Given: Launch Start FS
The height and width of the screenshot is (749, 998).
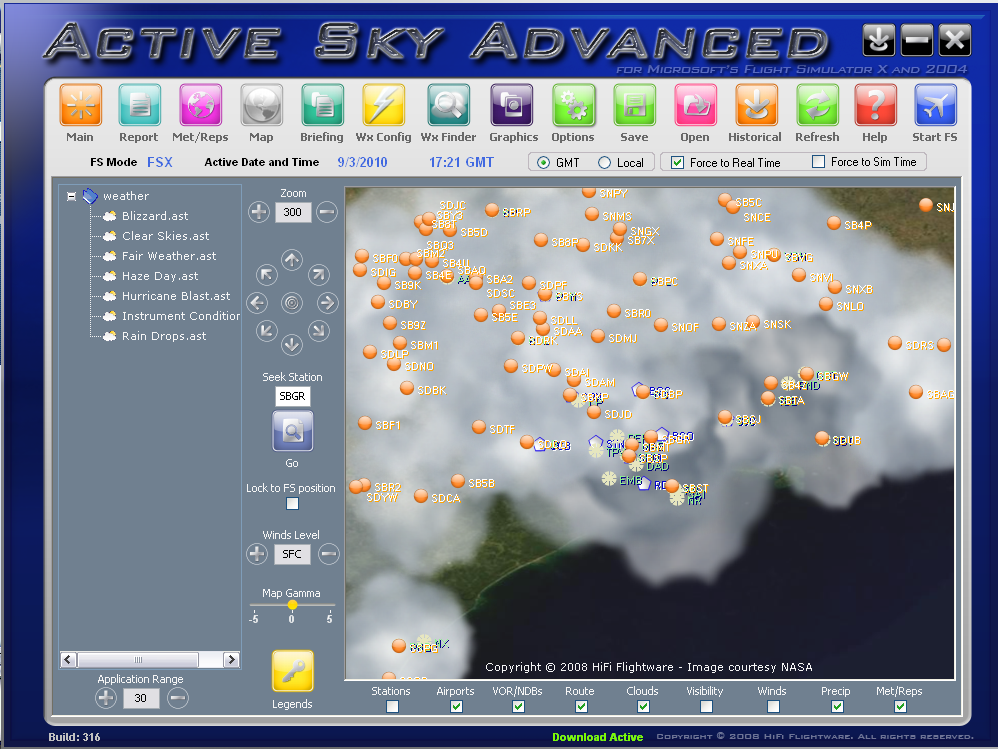Looking at the screenshot, I should pyautogui.click(x=934, y=105).
